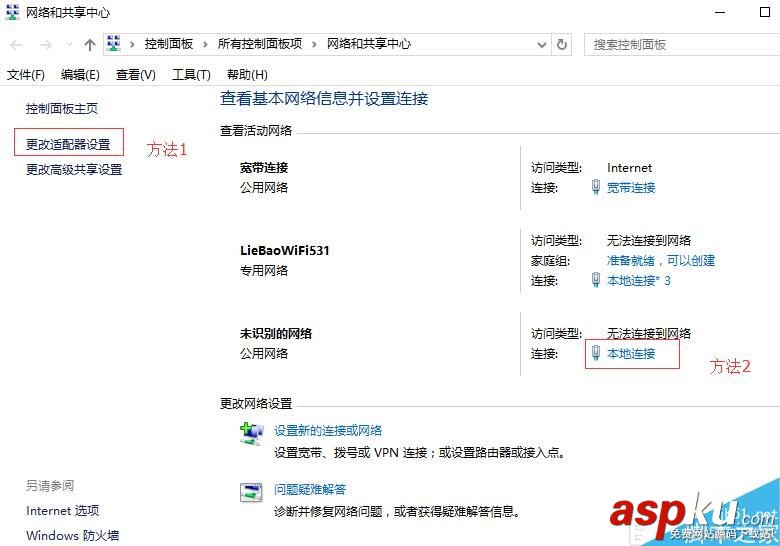
Task: Open the 编辑(E) menu
Action: (80, 75)
